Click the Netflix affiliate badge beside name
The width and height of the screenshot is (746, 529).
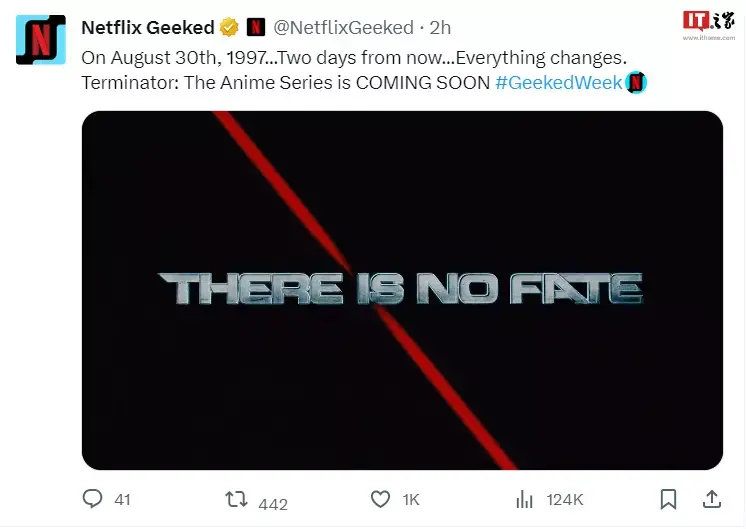click(x=255, y=27)
